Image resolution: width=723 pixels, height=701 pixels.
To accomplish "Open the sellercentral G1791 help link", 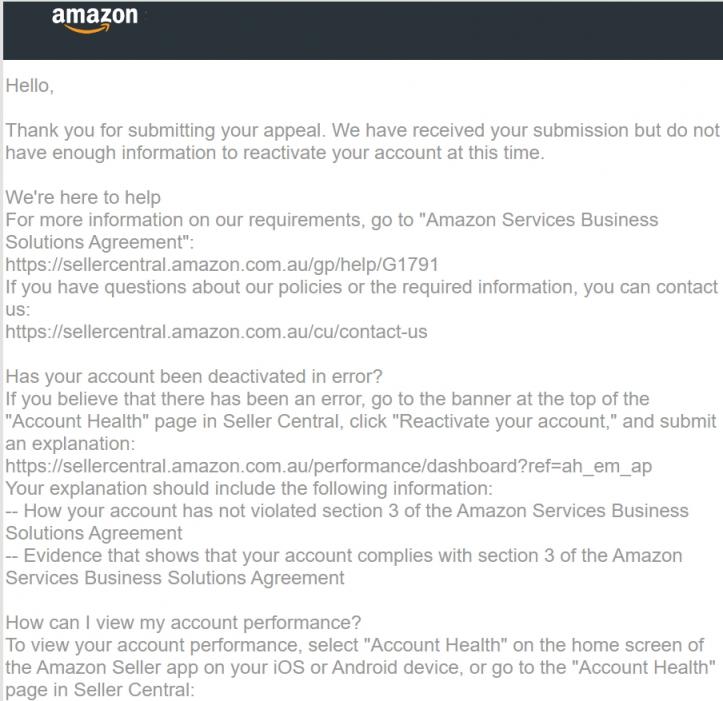I will click(x=222, y=265).
